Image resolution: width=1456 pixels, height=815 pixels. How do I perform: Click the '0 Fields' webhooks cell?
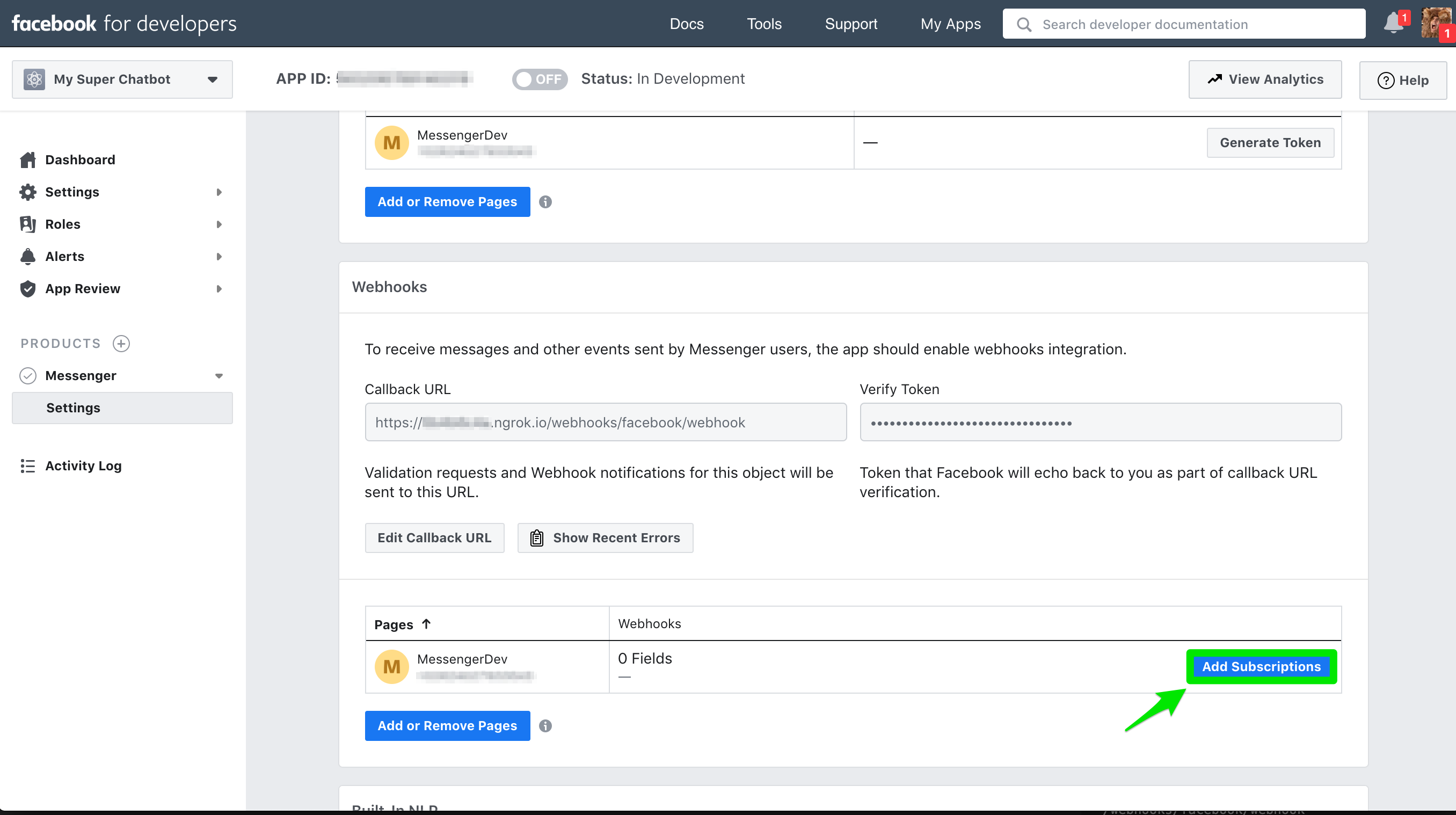click(645, 658)
